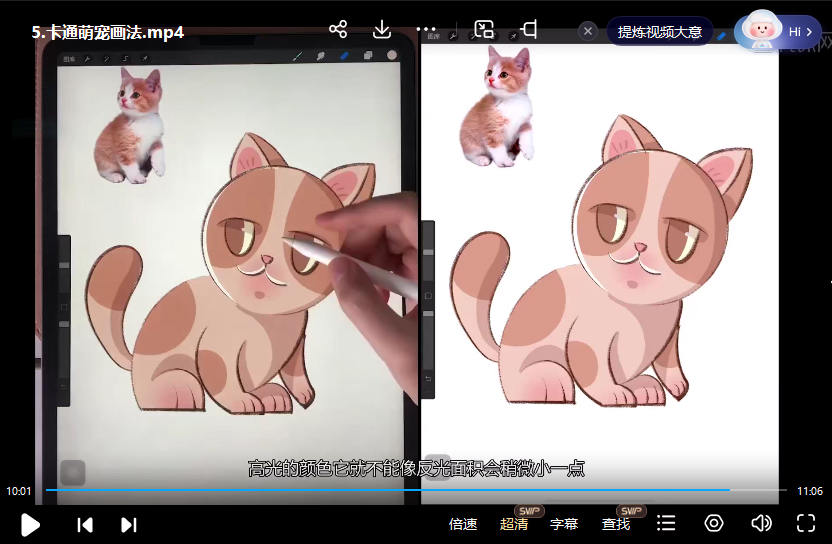Skip to the previous video
This screenshot has height=544, width=832.
(x=85, y=524)
